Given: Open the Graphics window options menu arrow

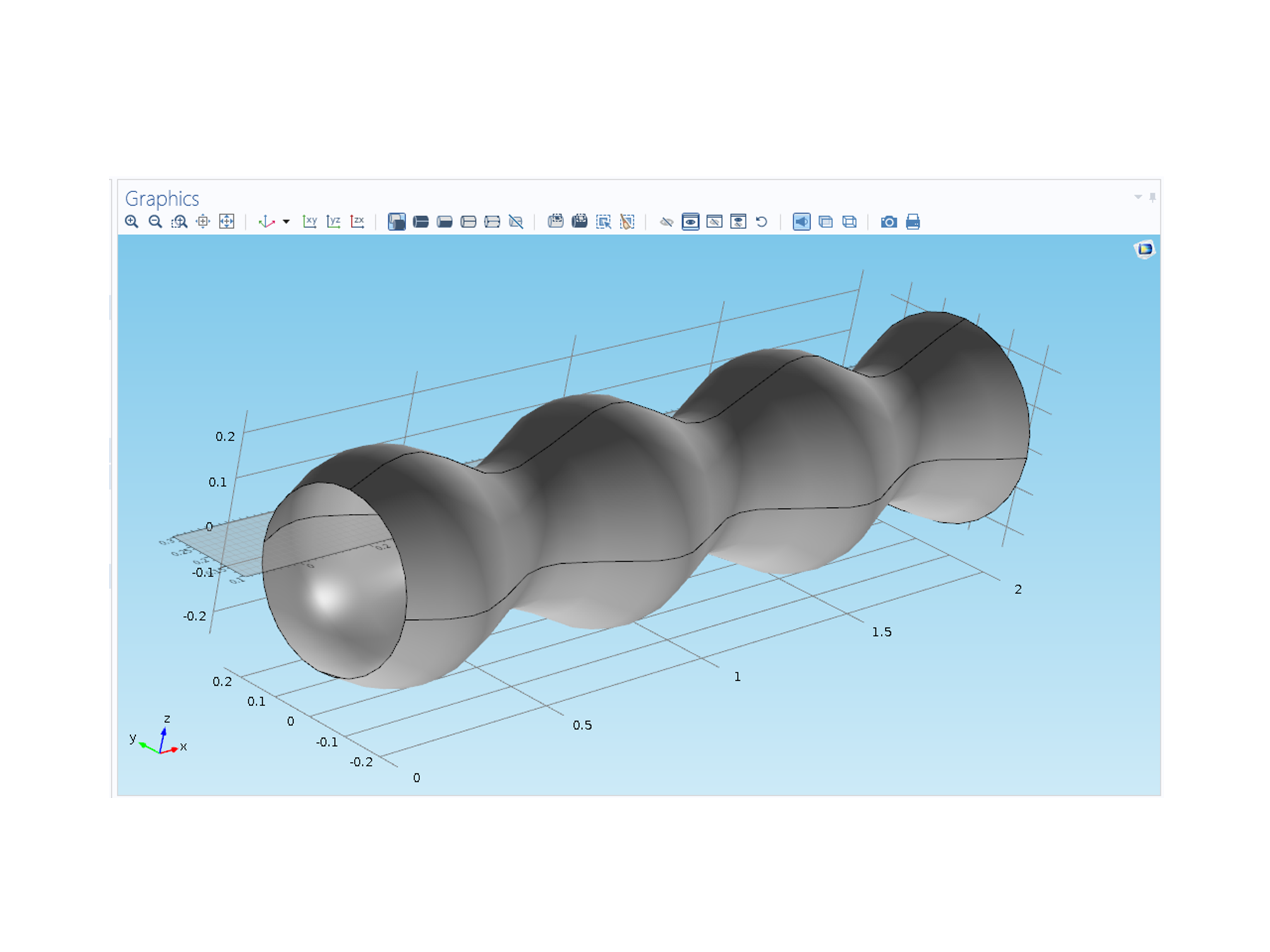Looking at the screenshot, I should click(1138, 197).
